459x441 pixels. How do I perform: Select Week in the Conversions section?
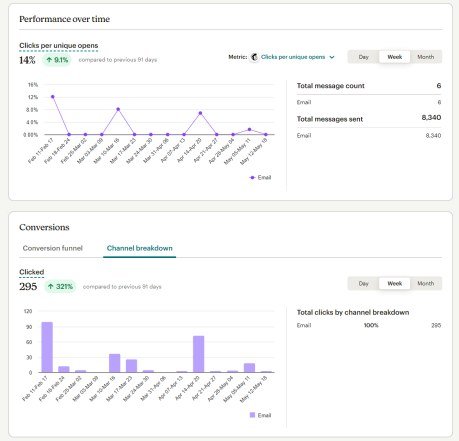[x=394, y=283]
